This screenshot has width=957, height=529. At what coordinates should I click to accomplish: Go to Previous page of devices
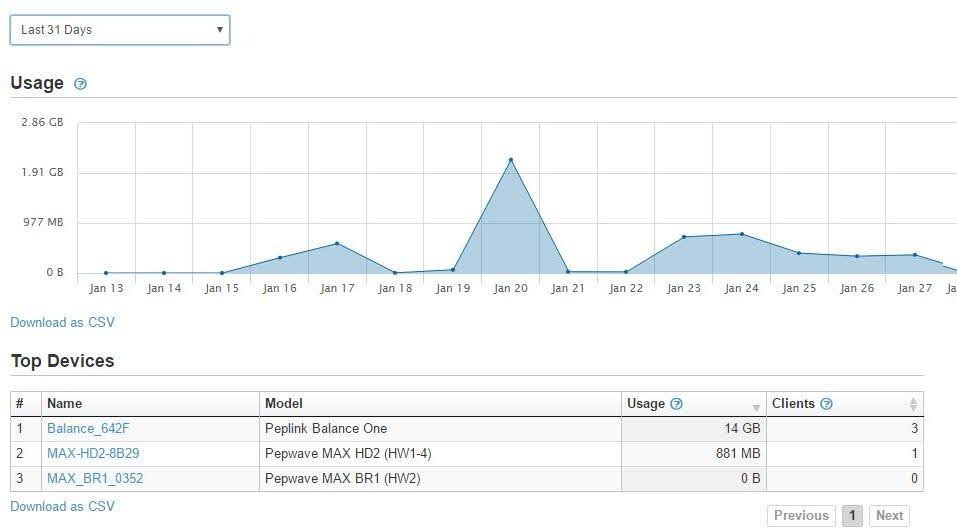(801, 516)
